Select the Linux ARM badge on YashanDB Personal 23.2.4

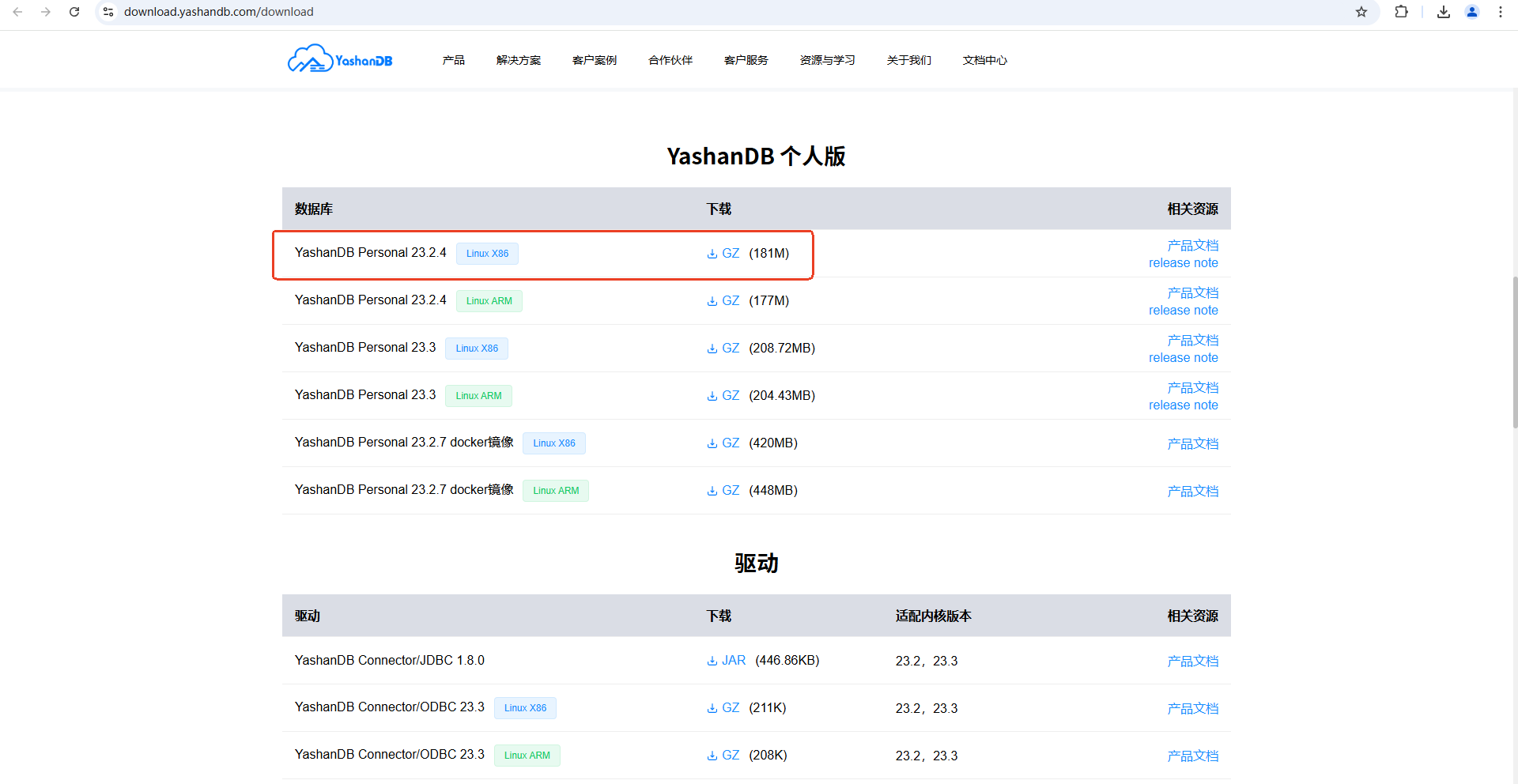pos(489,300)
